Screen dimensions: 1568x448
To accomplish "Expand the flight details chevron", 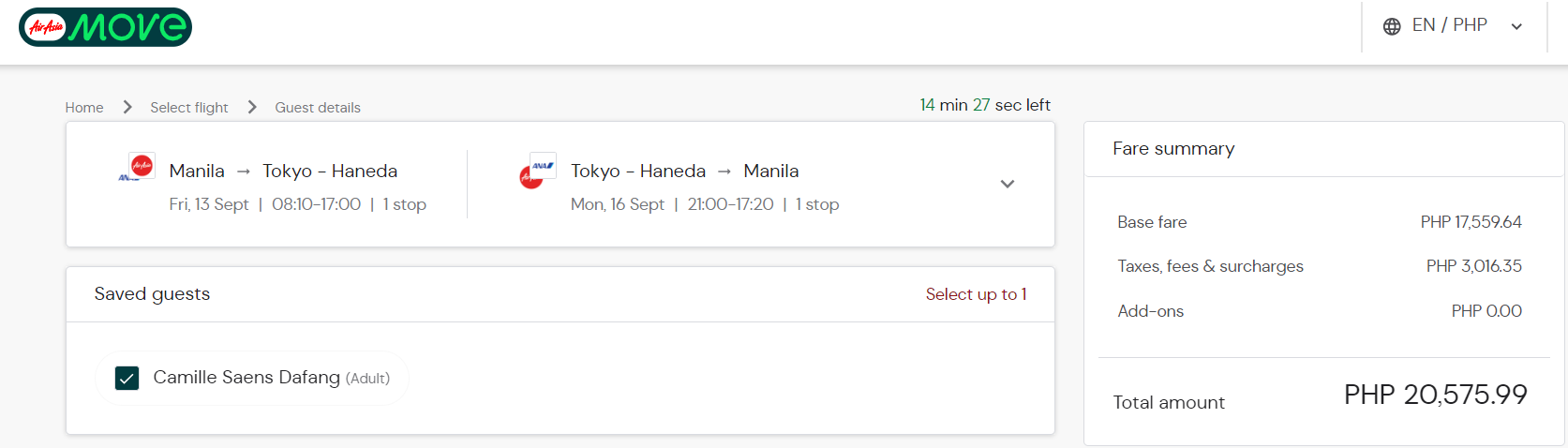I will point(1008,184).
